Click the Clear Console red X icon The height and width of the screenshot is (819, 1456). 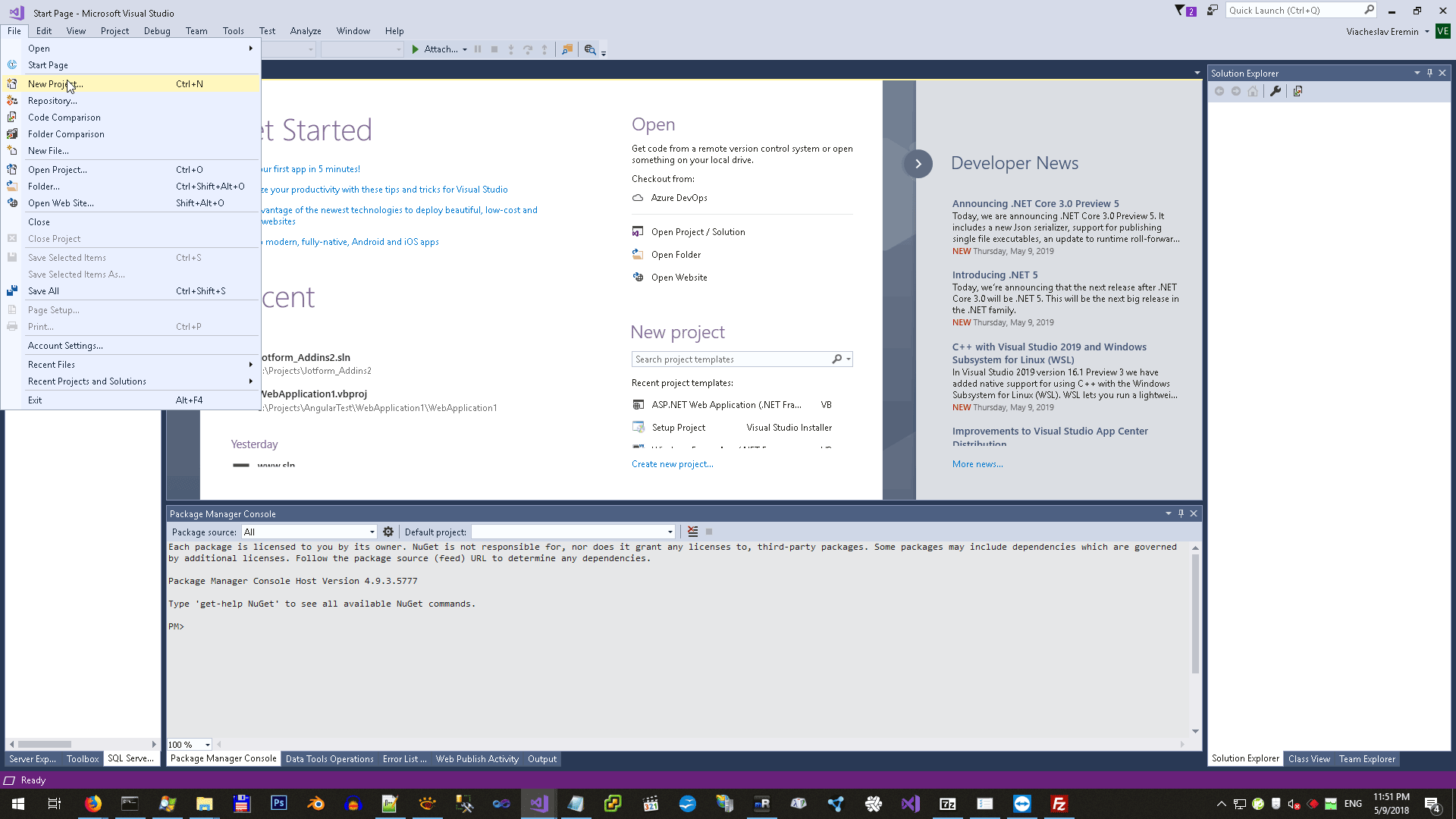coord(692,532)
